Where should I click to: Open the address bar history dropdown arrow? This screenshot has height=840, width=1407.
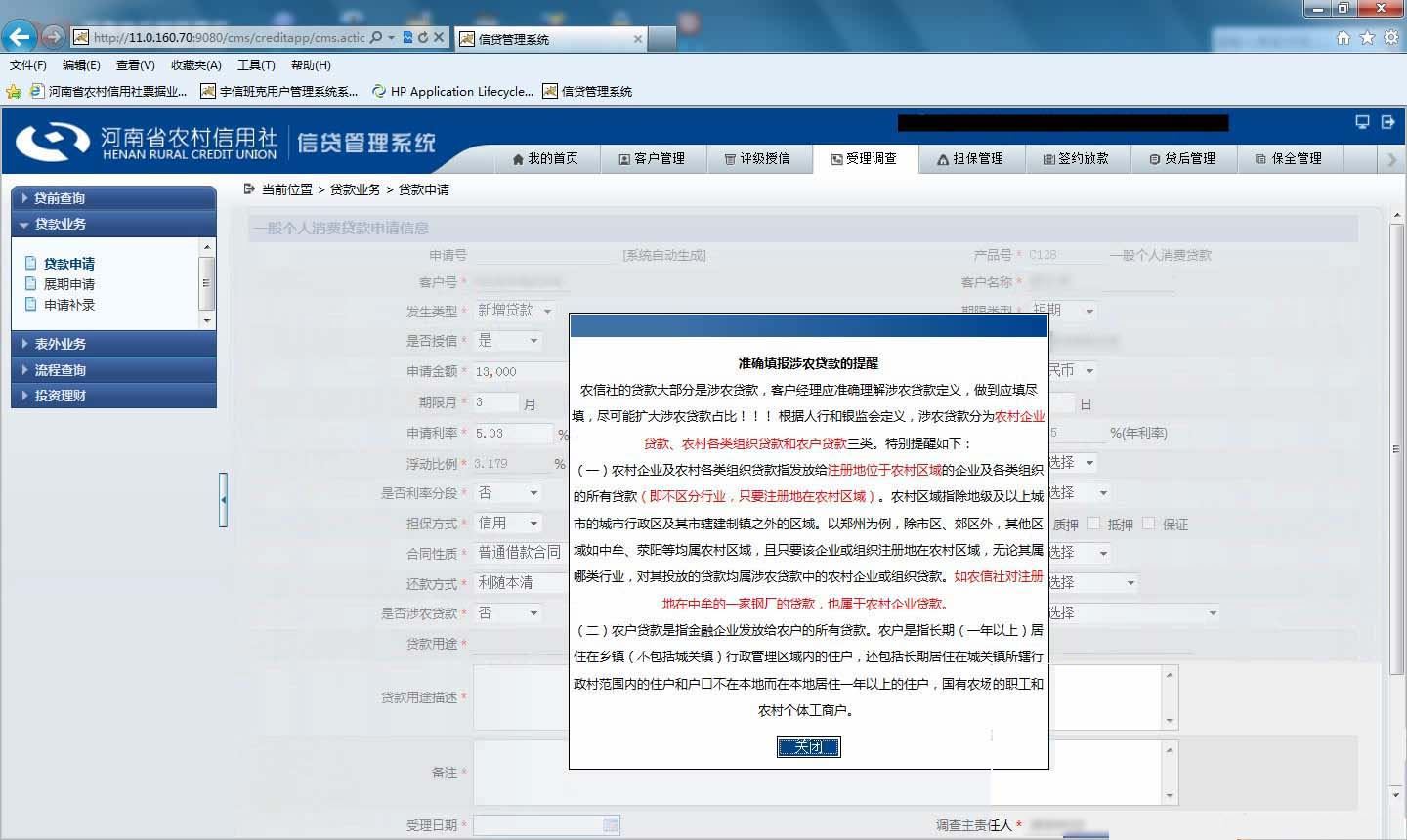391,37
